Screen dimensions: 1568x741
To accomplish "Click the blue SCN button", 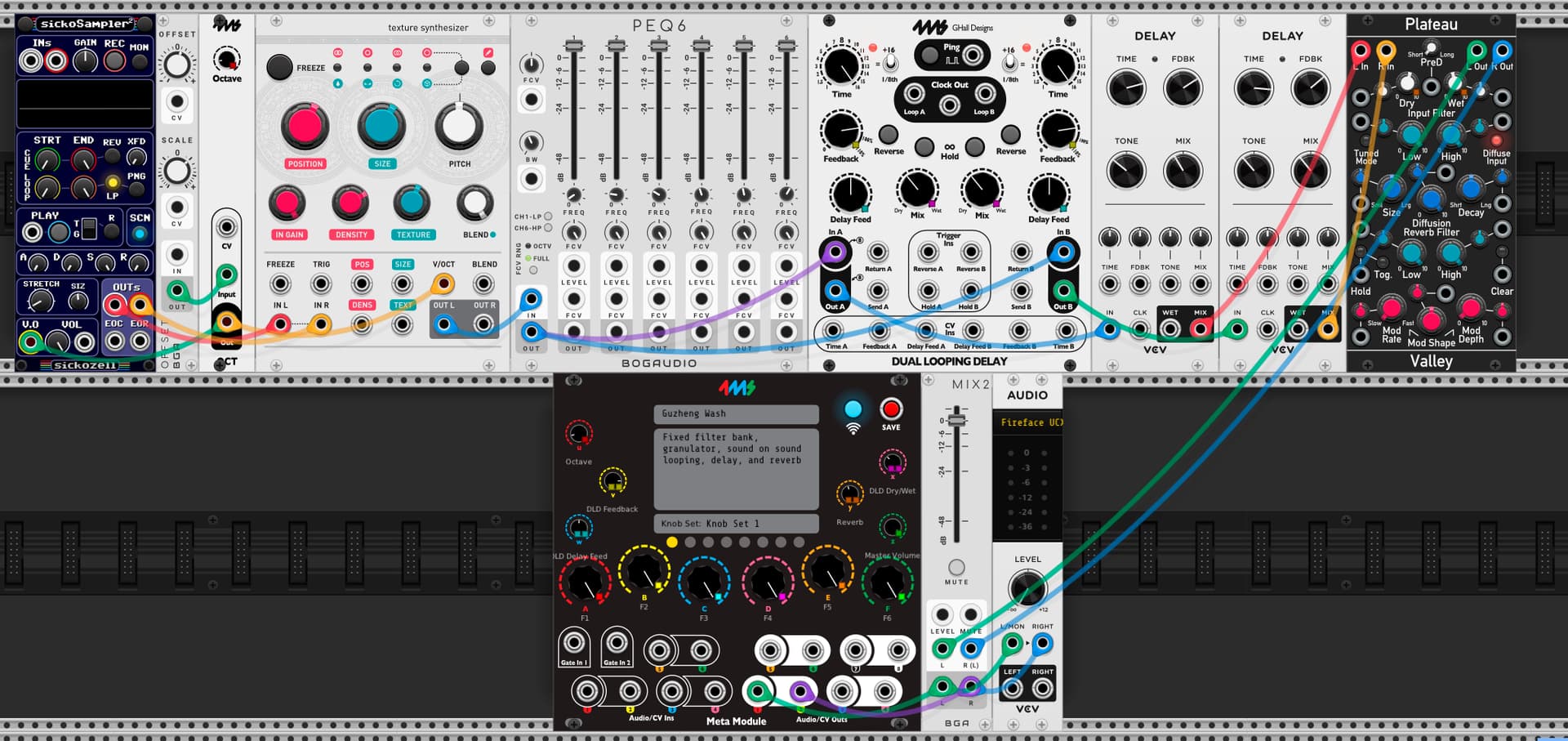I will pos(140,234).
